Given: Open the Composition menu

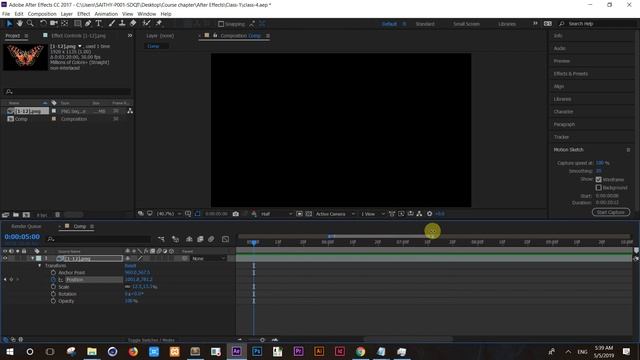Looking at the screenshot, I should coord(42,14).
